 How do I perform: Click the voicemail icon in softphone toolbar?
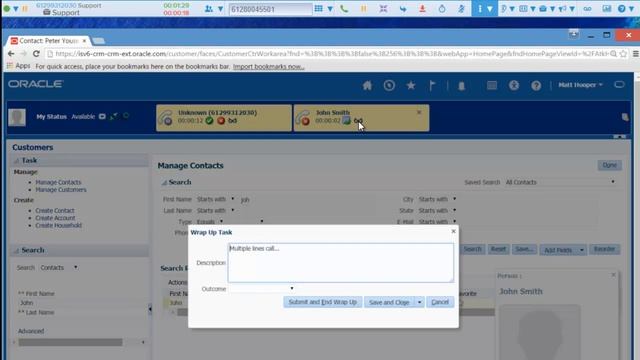587,9
